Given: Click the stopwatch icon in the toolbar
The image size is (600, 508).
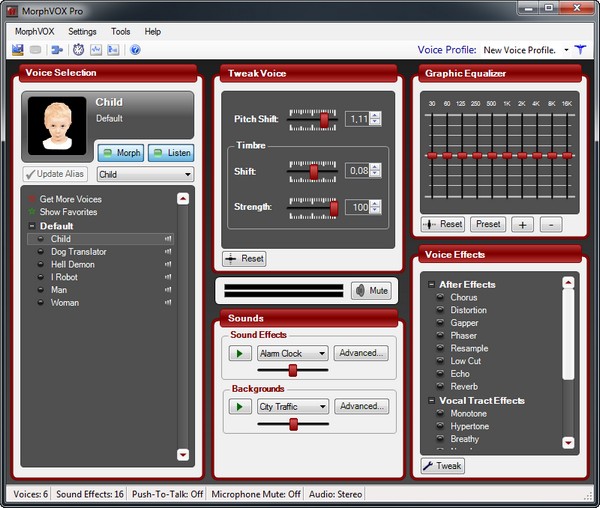Looking at the screenshot, I should [x=78, y=49].
